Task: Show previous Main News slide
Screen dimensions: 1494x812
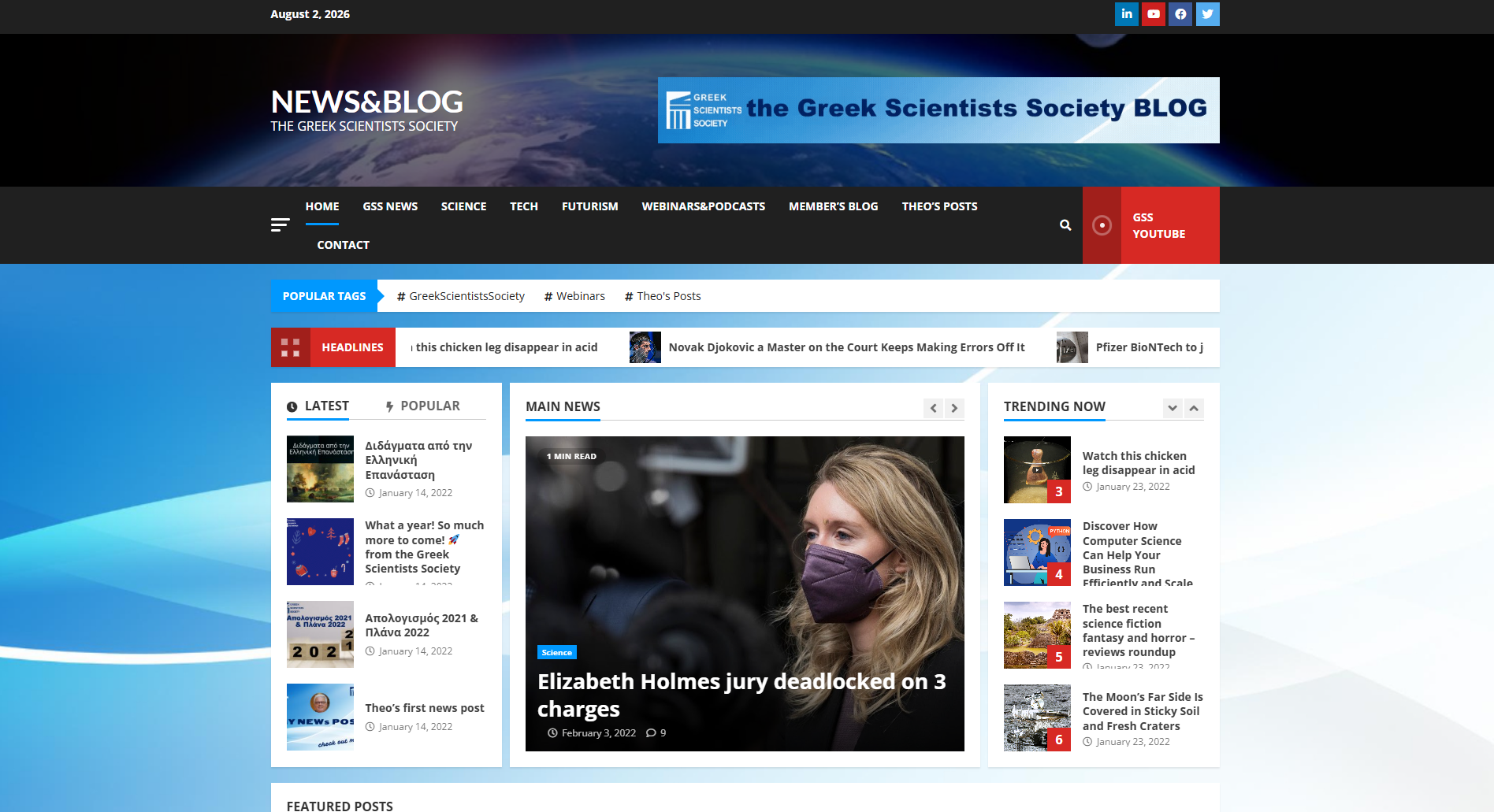Action: pyautogui.click(x=934, y=408)
